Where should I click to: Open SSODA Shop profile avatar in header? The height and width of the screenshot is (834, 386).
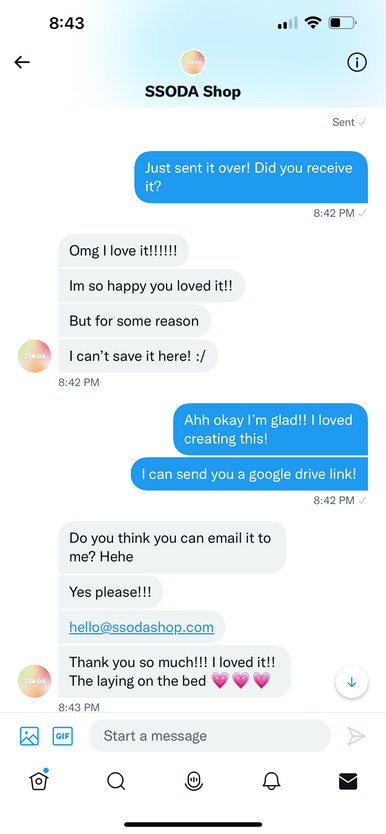(193, 62)
